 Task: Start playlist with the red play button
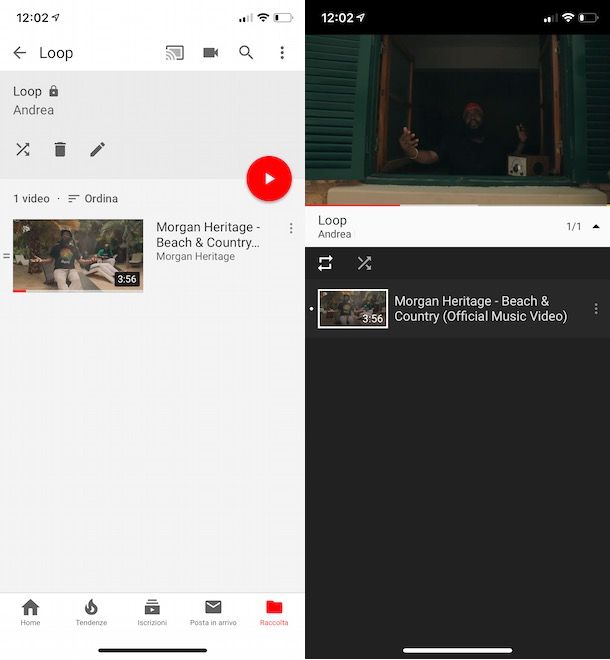point(269,178)
